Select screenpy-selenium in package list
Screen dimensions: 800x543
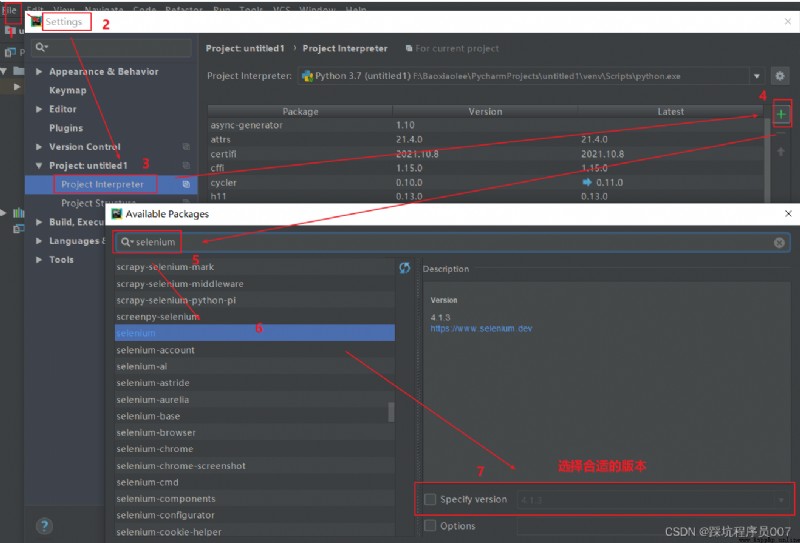tap(255, 316)
